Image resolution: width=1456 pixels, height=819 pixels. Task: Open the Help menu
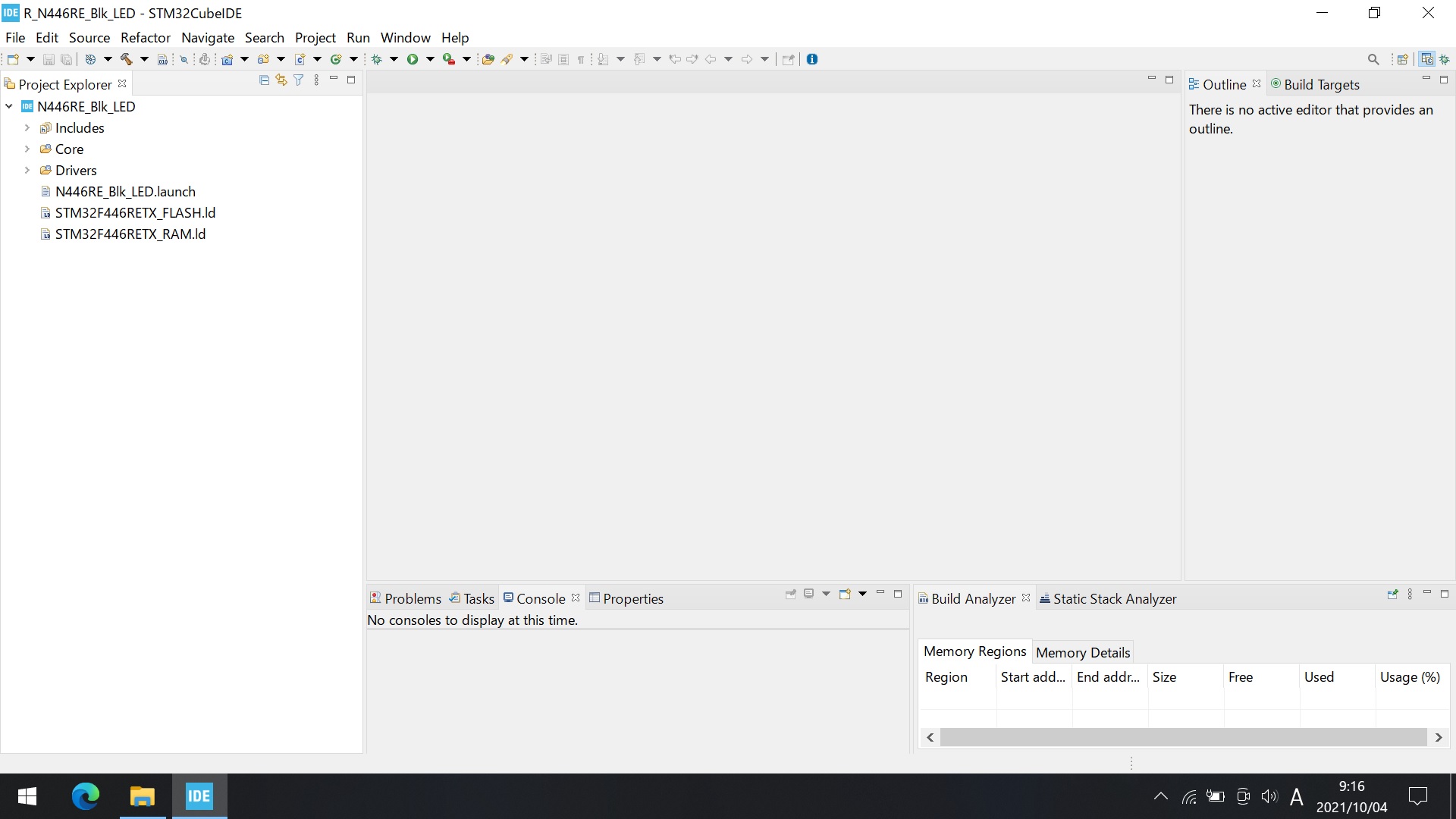click(455, 37)
